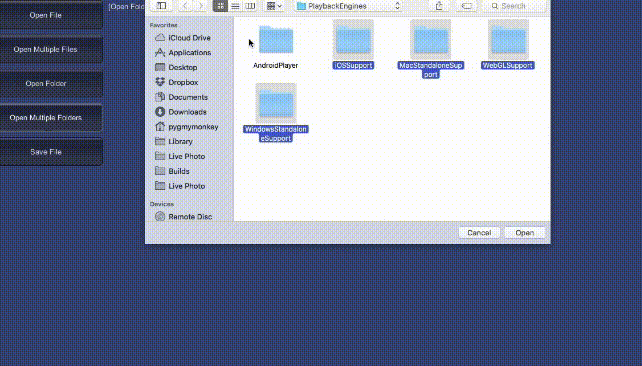Screen dimensions: 642x366
Task: Select the WebGLSupport folder icon
Action: (508, 40)
